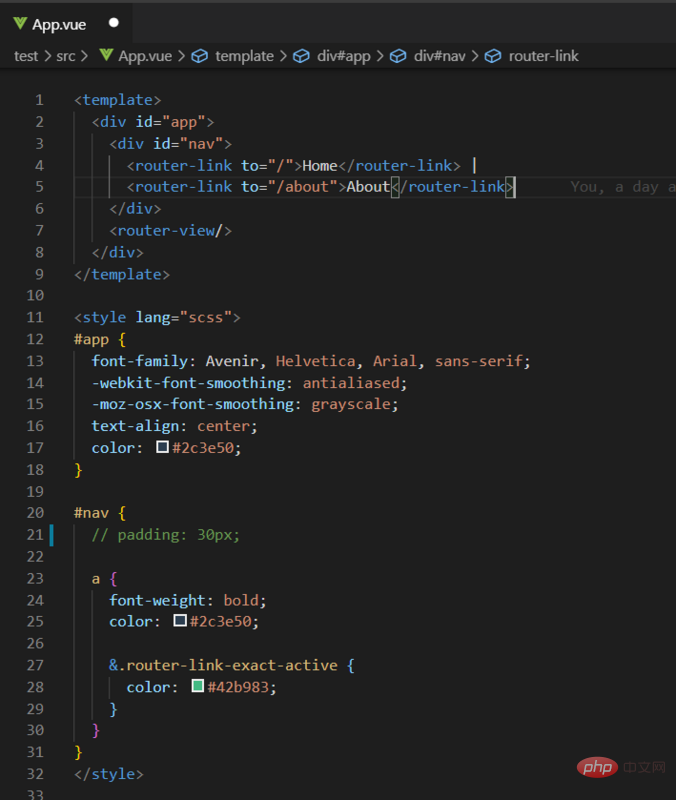This screenshot has width=676, height=800.
Task: Open the green #42b983 color swatch
Action: pyautogui.click(x=197, y=686)
